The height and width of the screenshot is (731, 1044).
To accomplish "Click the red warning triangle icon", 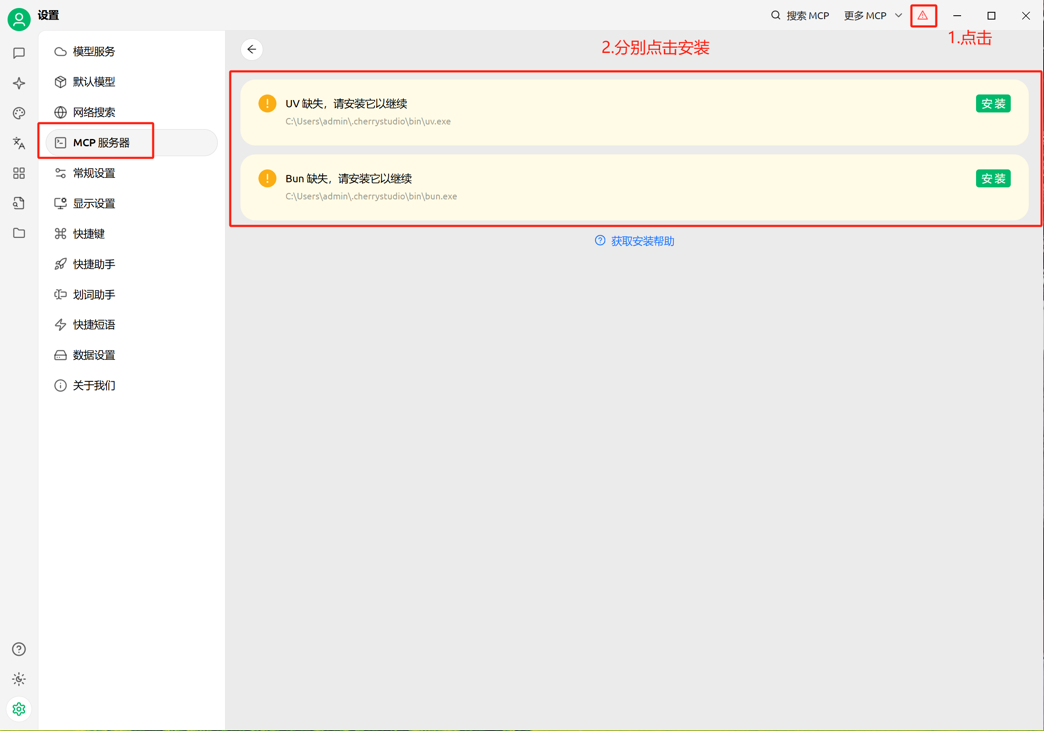I will pyautogui.click(x=923, y=15).
